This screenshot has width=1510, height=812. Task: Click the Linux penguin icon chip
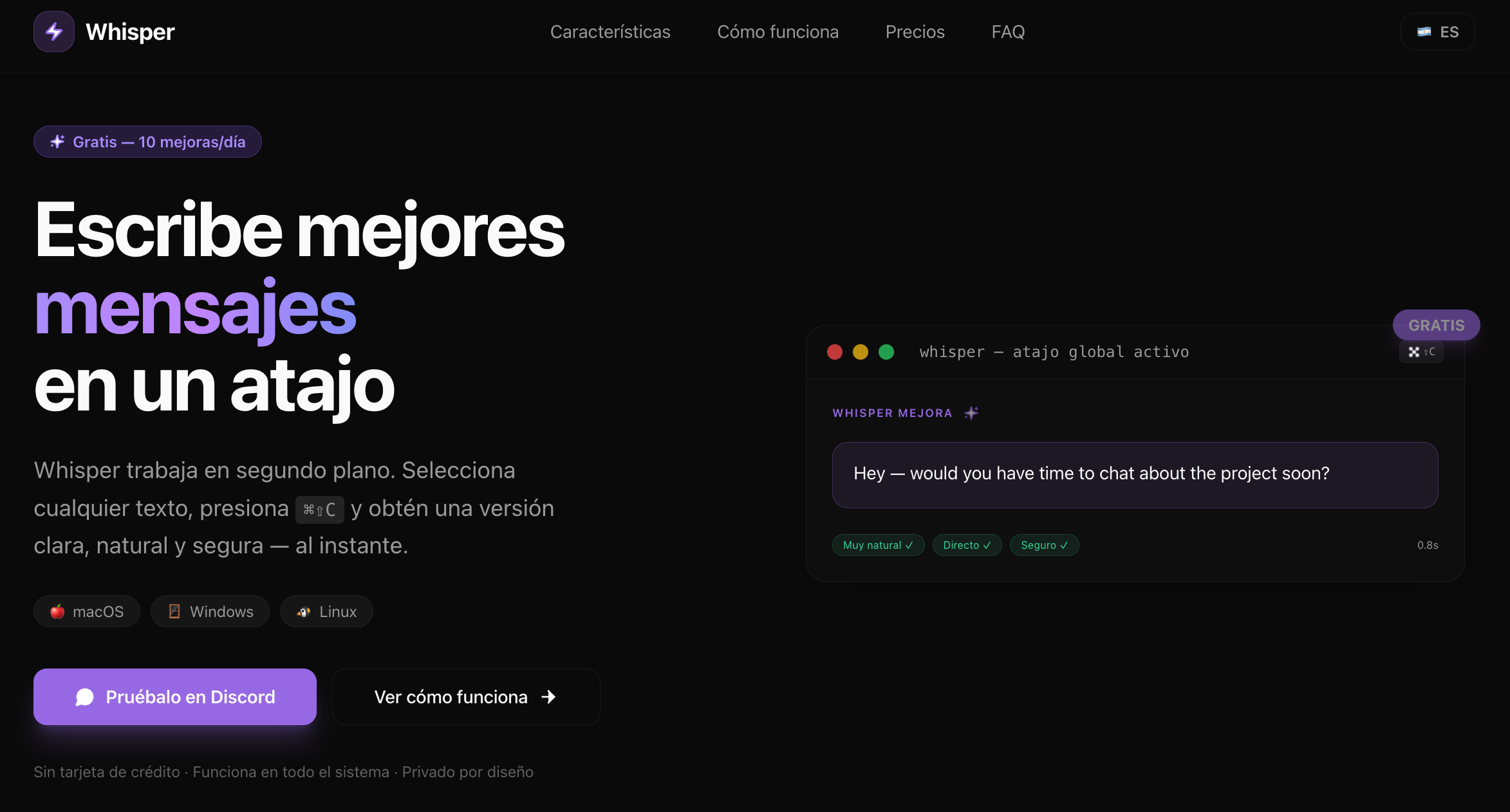click(303, 611)
